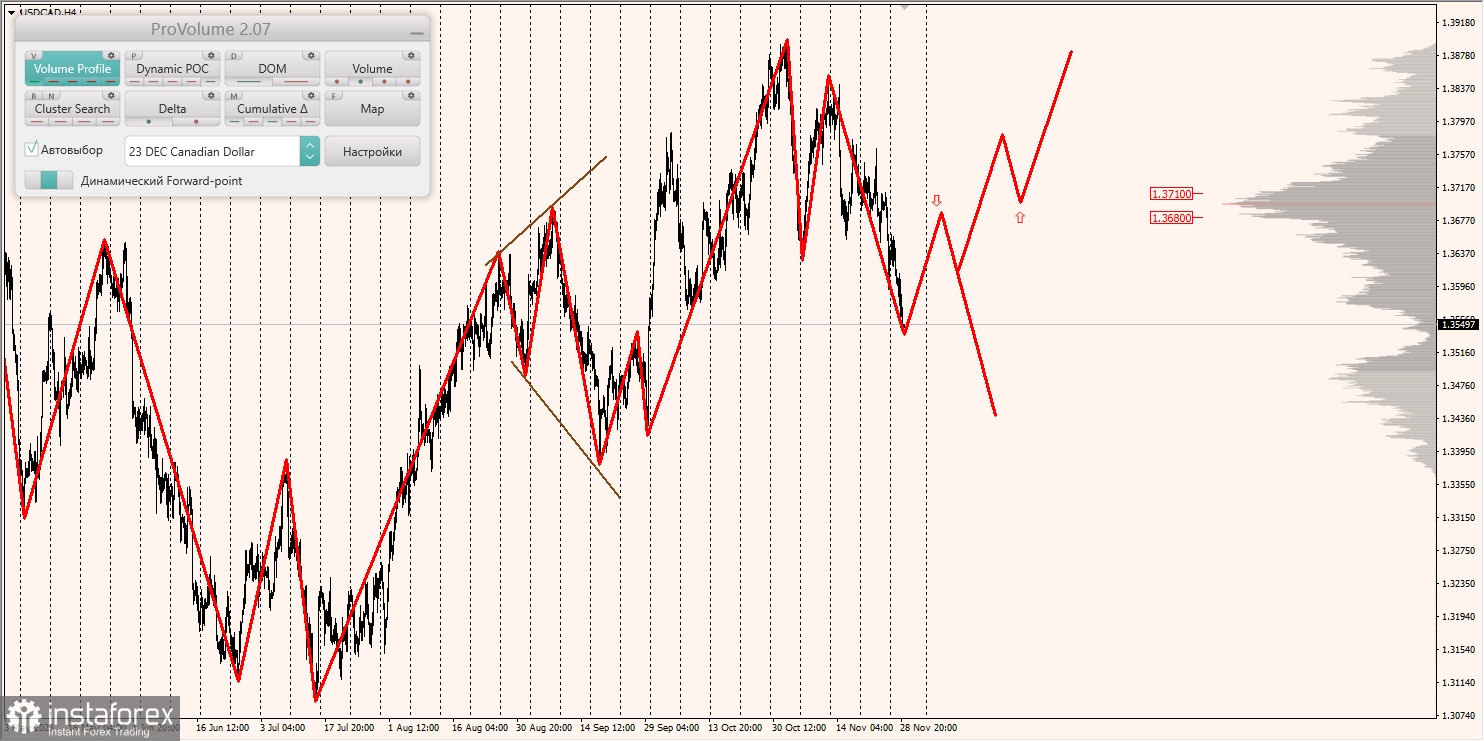Enable the Dynamic POC mode

(x=172, y=68)
